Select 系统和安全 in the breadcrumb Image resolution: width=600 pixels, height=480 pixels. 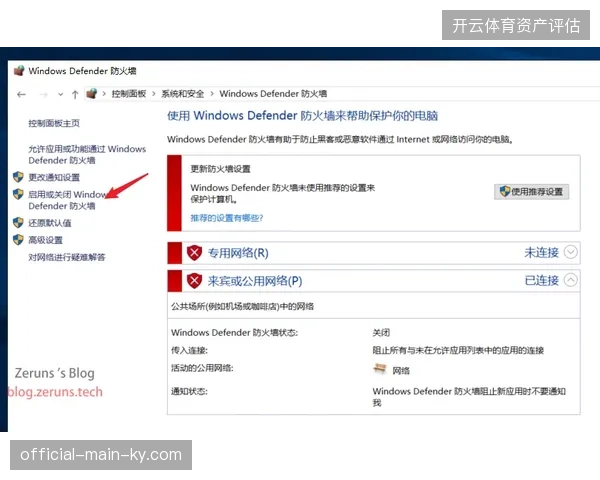[x=183, y=94]
